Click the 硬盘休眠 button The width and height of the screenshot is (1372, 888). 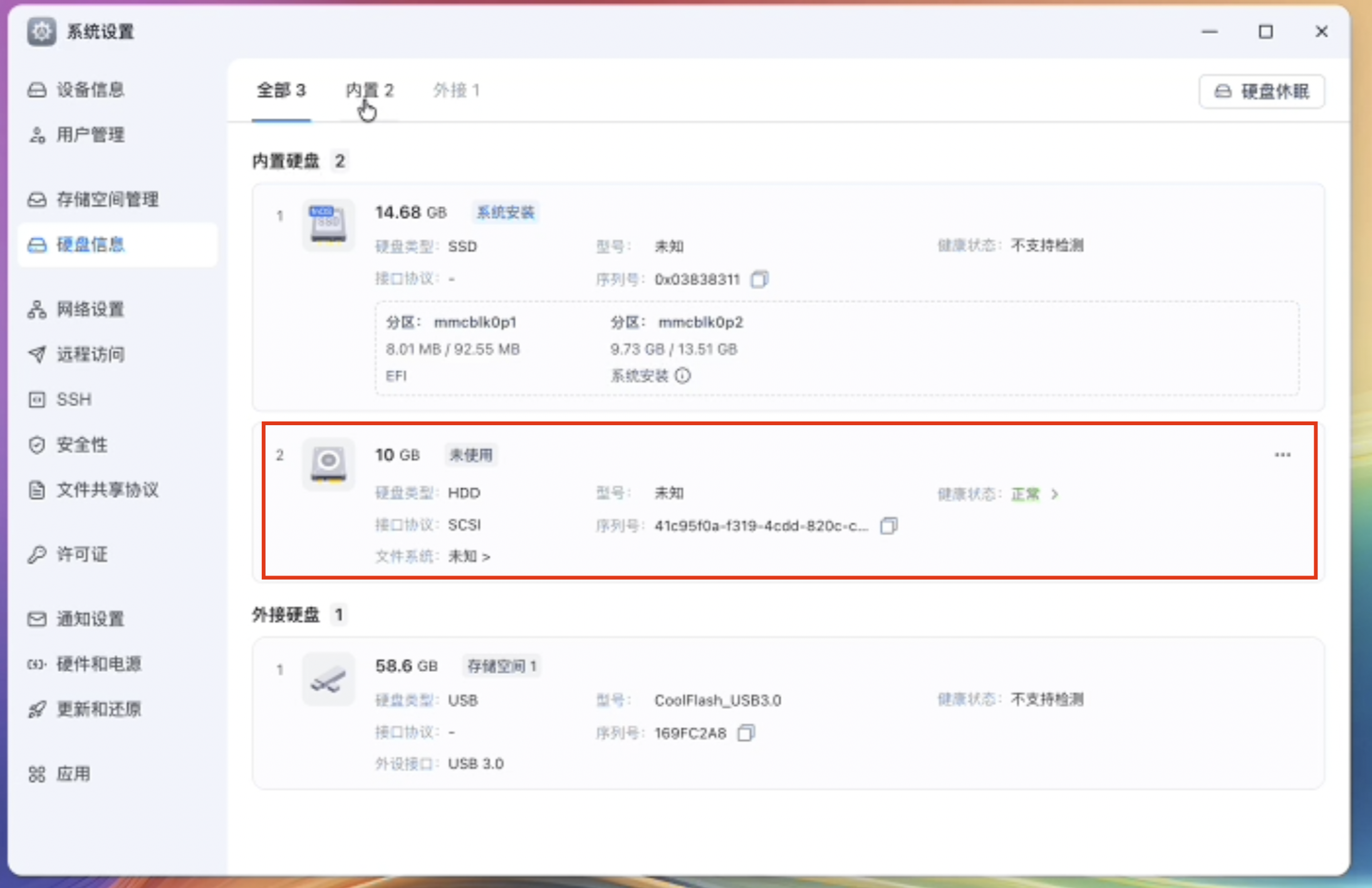[x=1262, y=91]
